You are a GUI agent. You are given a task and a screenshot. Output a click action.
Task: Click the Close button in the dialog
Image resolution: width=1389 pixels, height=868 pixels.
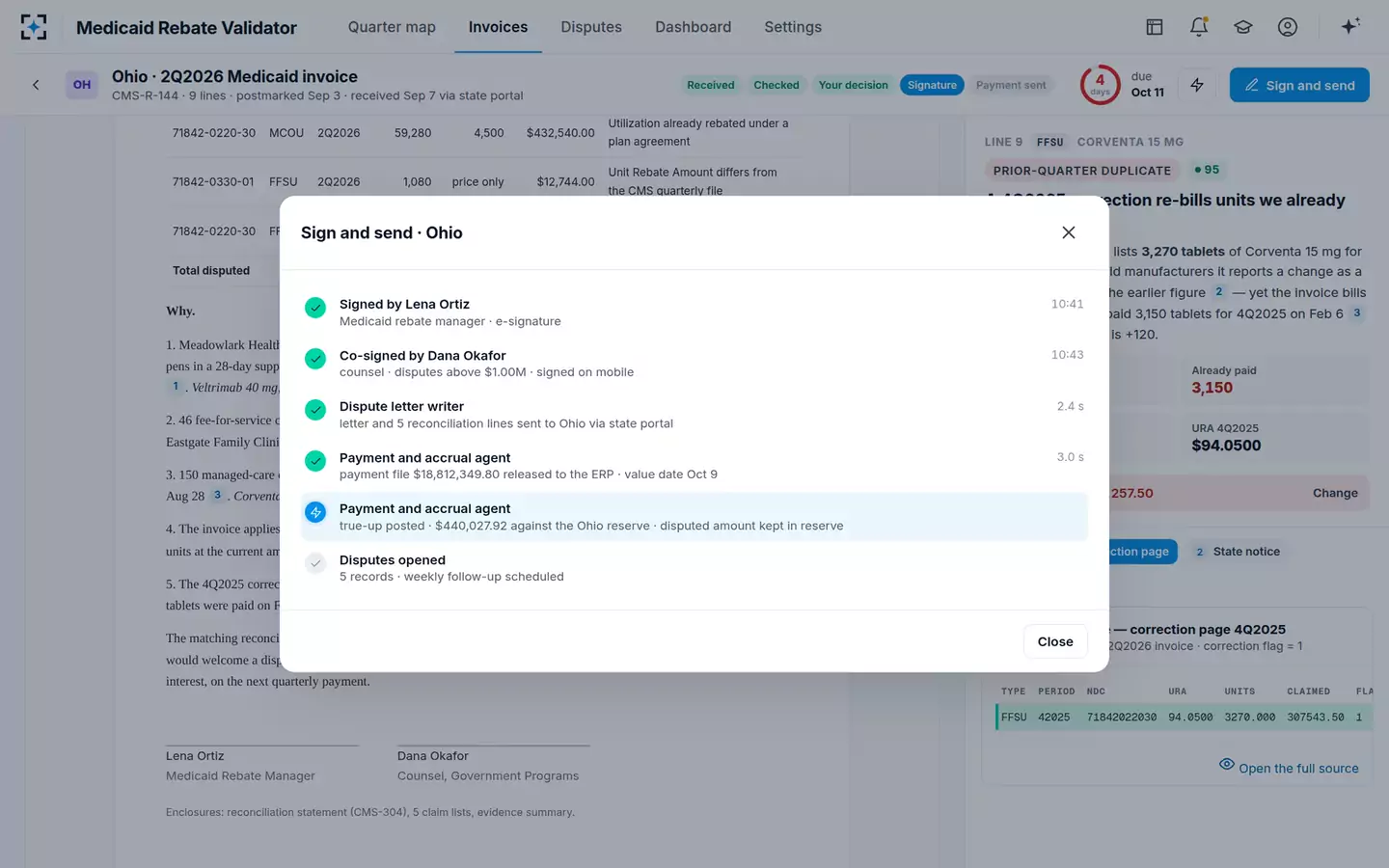coord(1055,641)
